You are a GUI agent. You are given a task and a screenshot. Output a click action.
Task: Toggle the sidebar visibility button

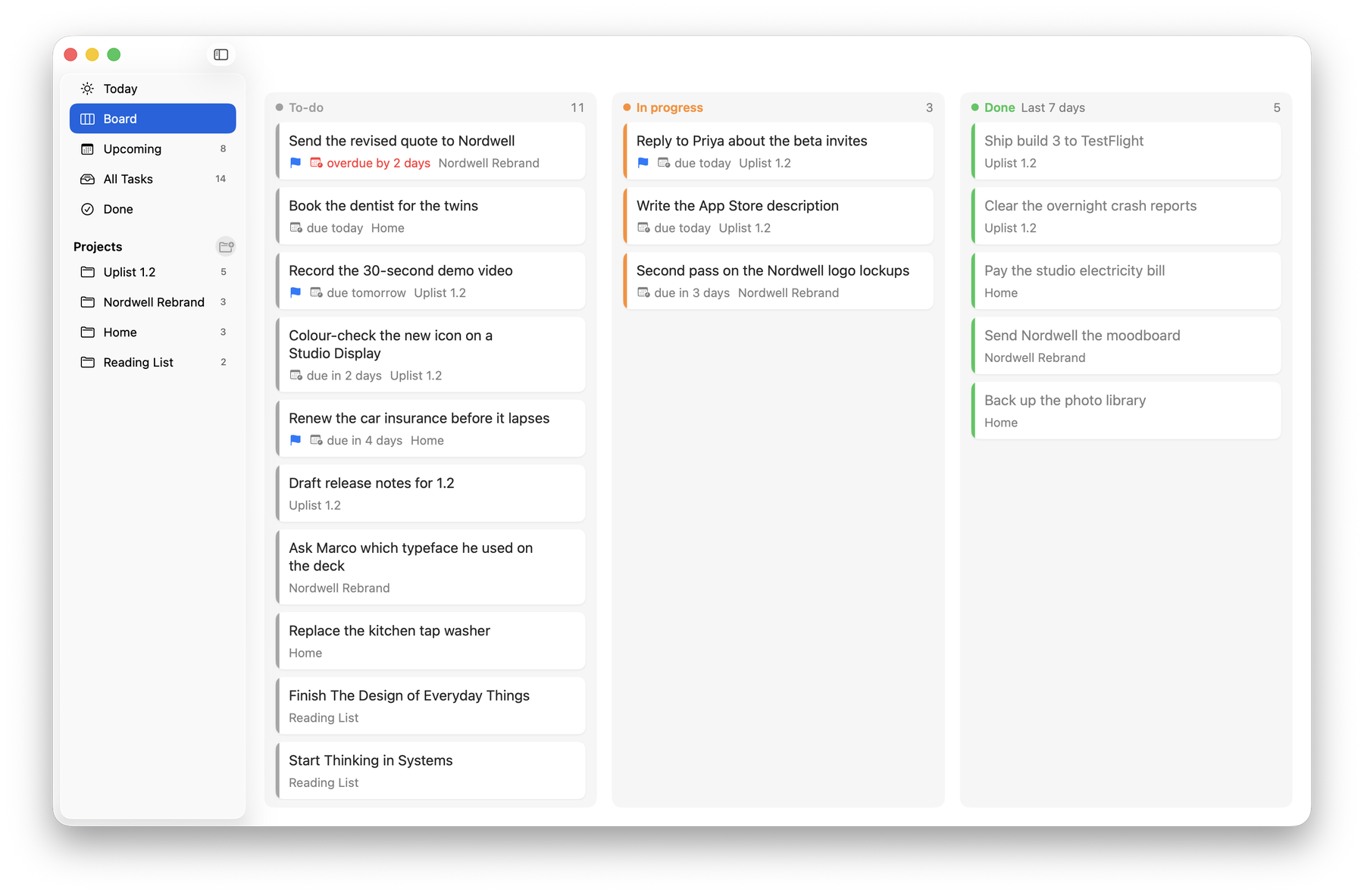click(221, 55)
